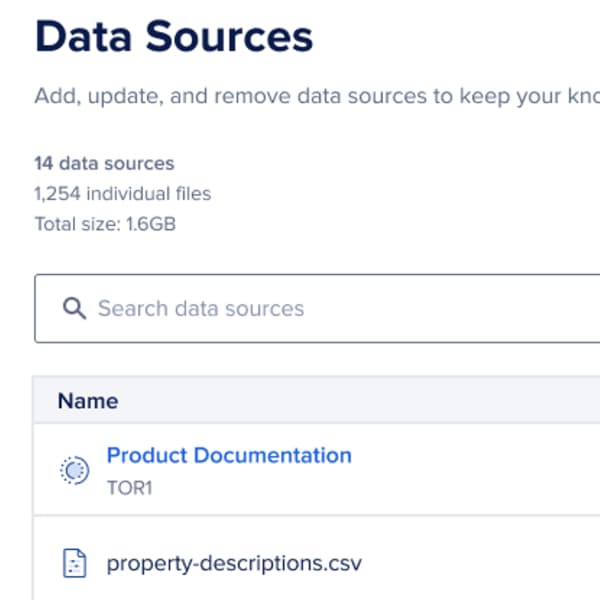The height and width of the screenshot is (600, 600).
Task: Click the 1,254 individual files text
Action: [x=122, y=194]
